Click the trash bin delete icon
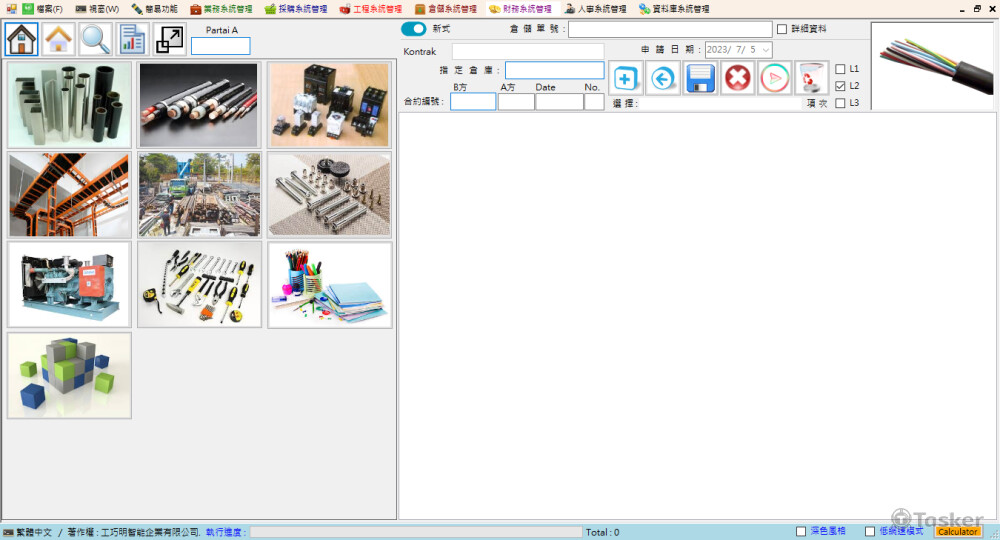1000x540 pixels. click(812, 78)
